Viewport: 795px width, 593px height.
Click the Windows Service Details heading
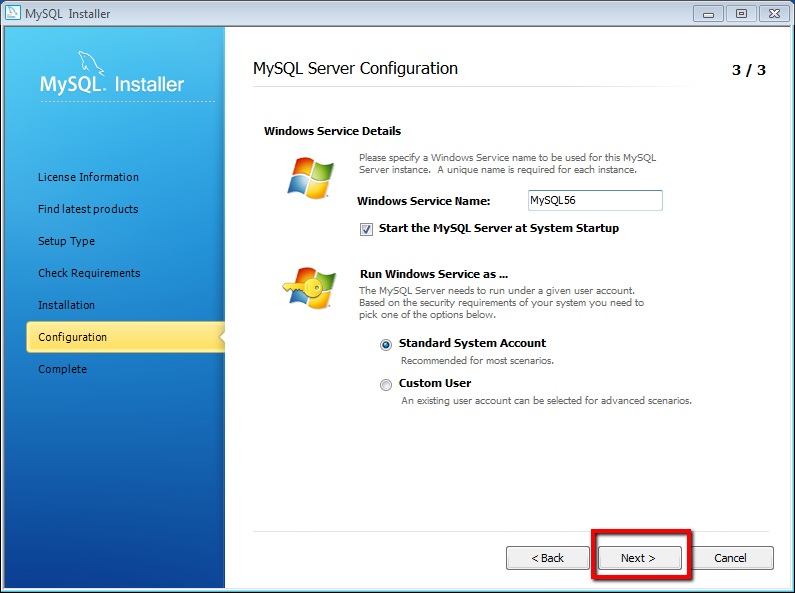tap(333, 131)
